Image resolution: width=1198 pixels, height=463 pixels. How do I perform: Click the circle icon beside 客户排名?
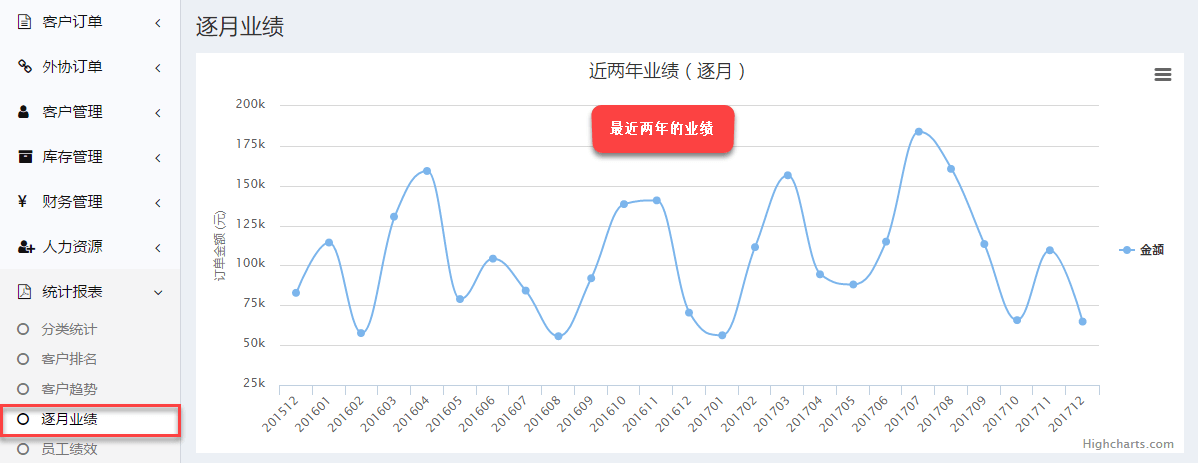23,359
